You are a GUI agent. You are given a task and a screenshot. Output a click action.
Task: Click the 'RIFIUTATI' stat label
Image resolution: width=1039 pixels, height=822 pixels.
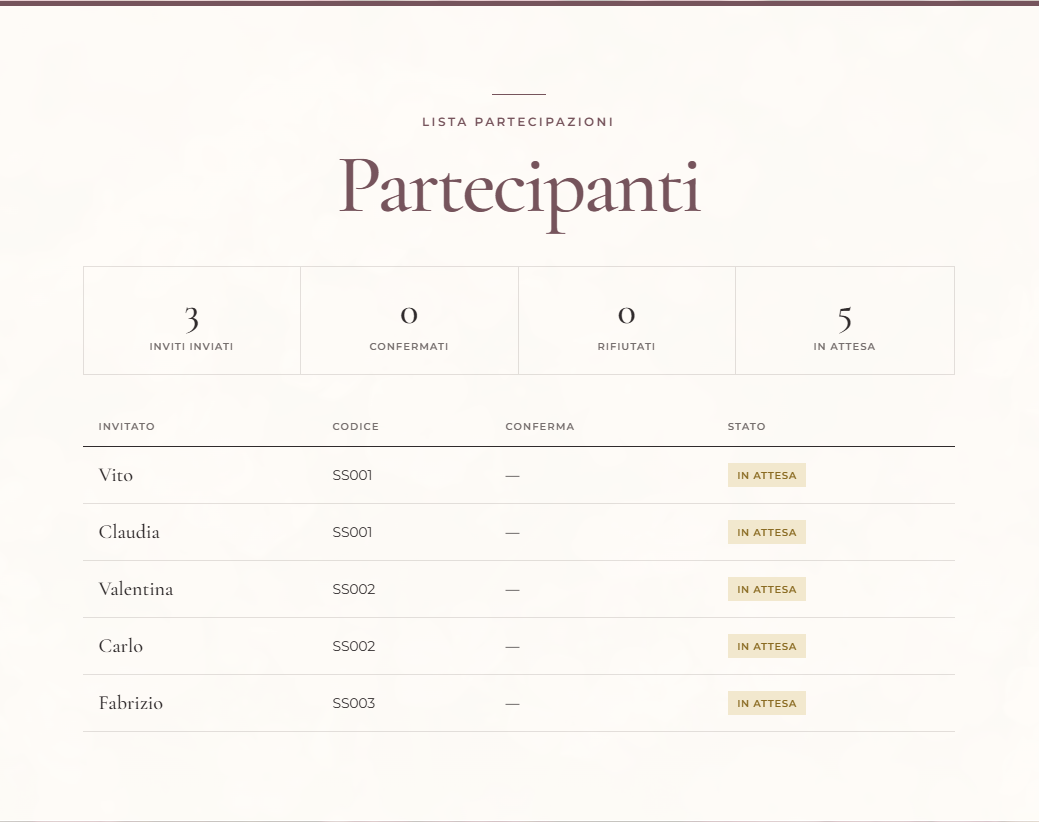tap(626, 346)
